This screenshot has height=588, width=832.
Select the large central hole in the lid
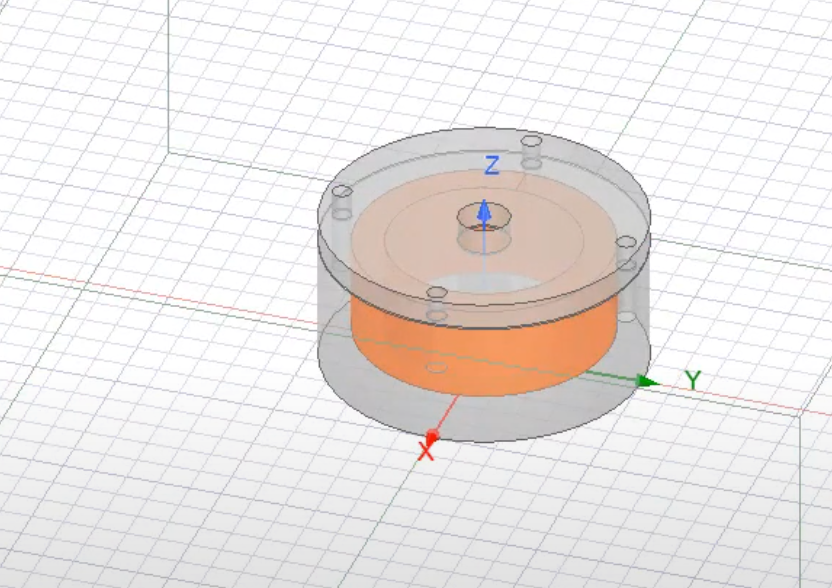484,218
